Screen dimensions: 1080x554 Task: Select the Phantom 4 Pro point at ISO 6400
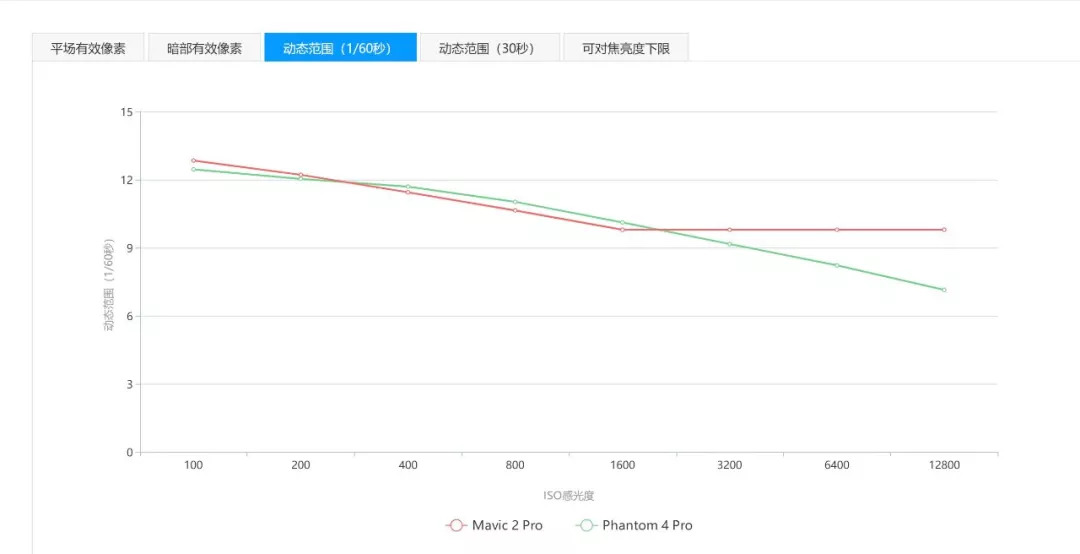click(x=837, y=265)
